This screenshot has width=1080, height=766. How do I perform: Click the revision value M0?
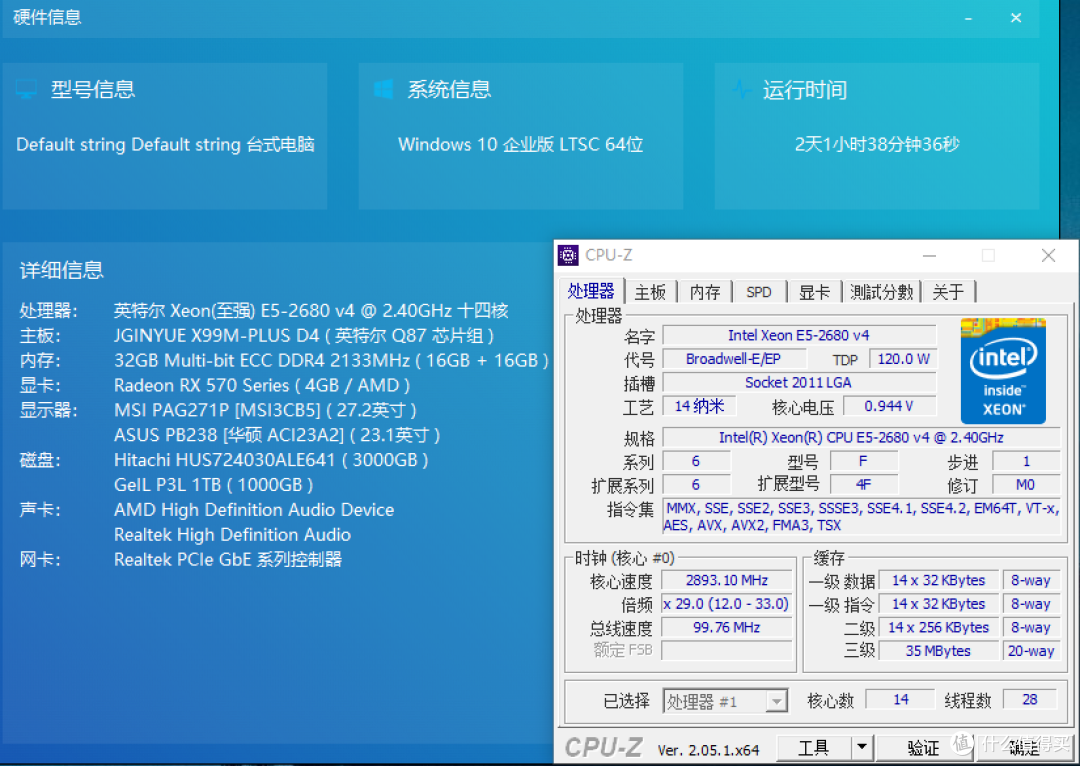pos(1026,485)
